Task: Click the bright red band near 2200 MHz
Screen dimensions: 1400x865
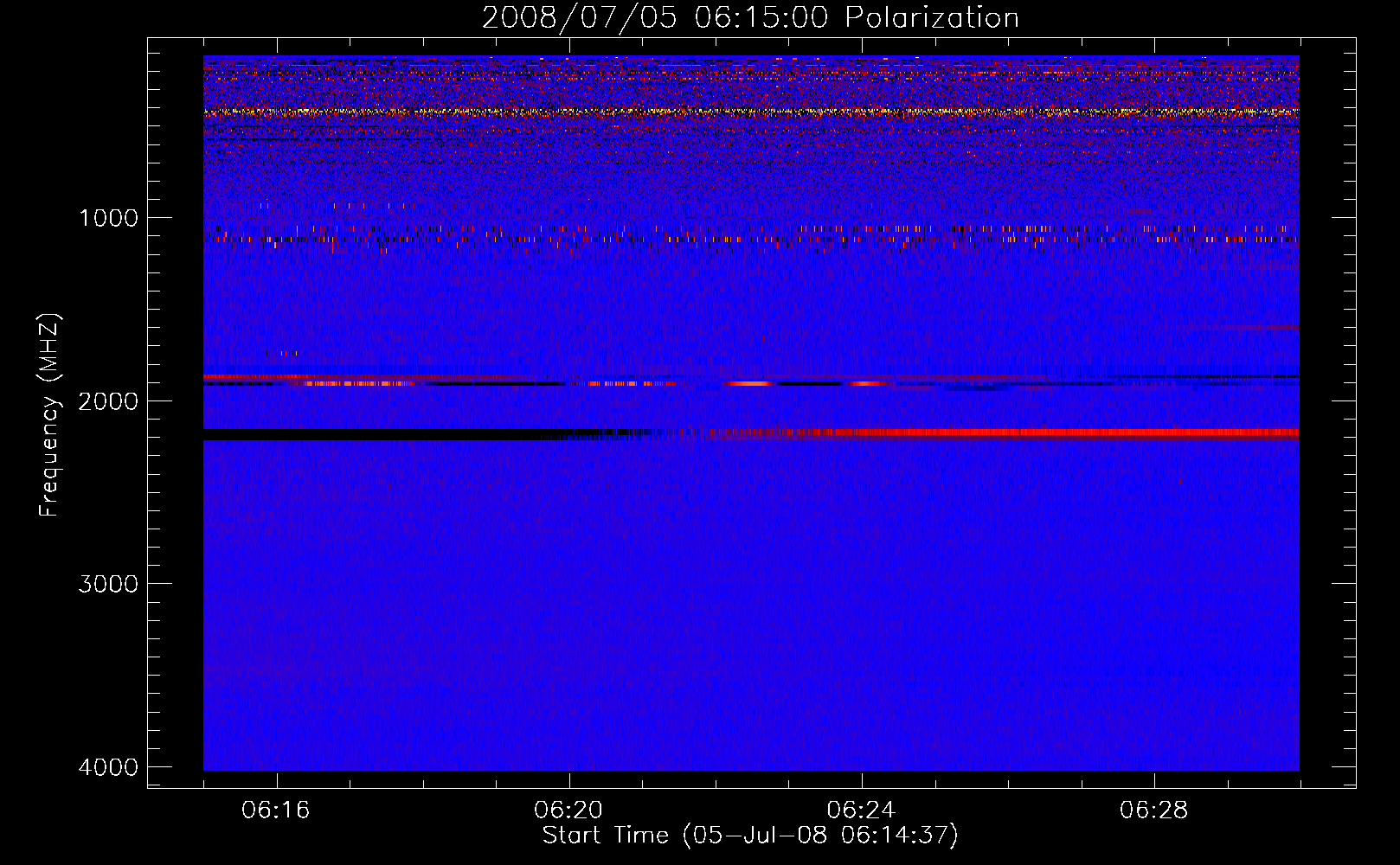Action: click(x=1064, y=432)
